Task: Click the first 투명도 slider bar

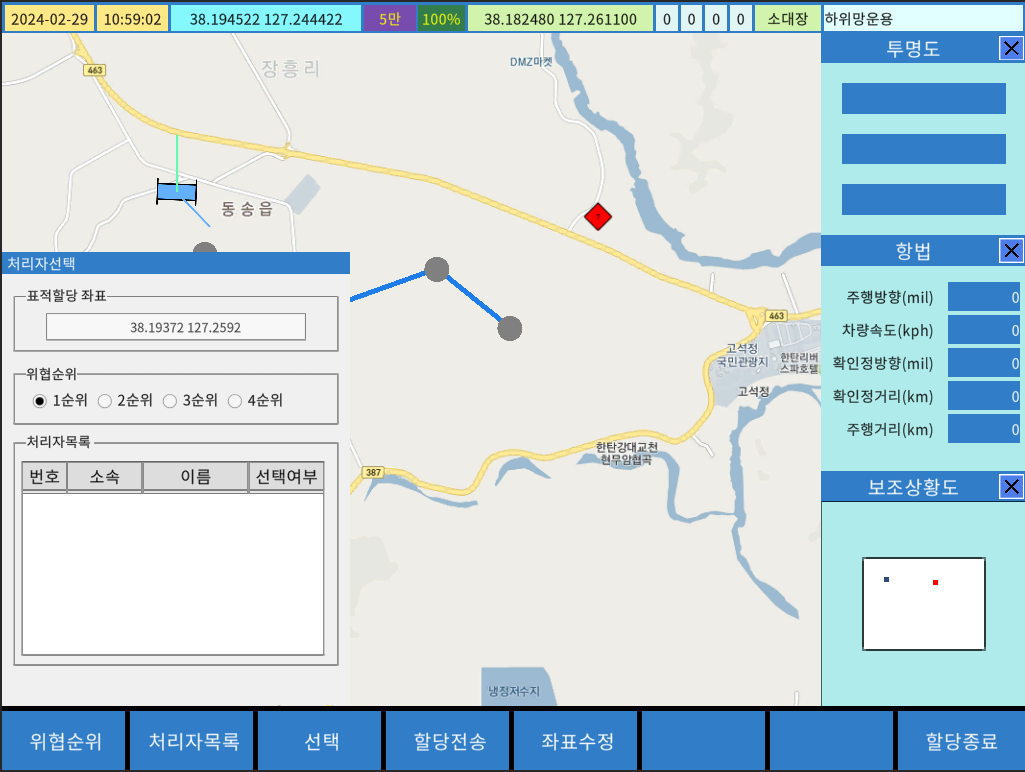Action: [x=923, y=99]
